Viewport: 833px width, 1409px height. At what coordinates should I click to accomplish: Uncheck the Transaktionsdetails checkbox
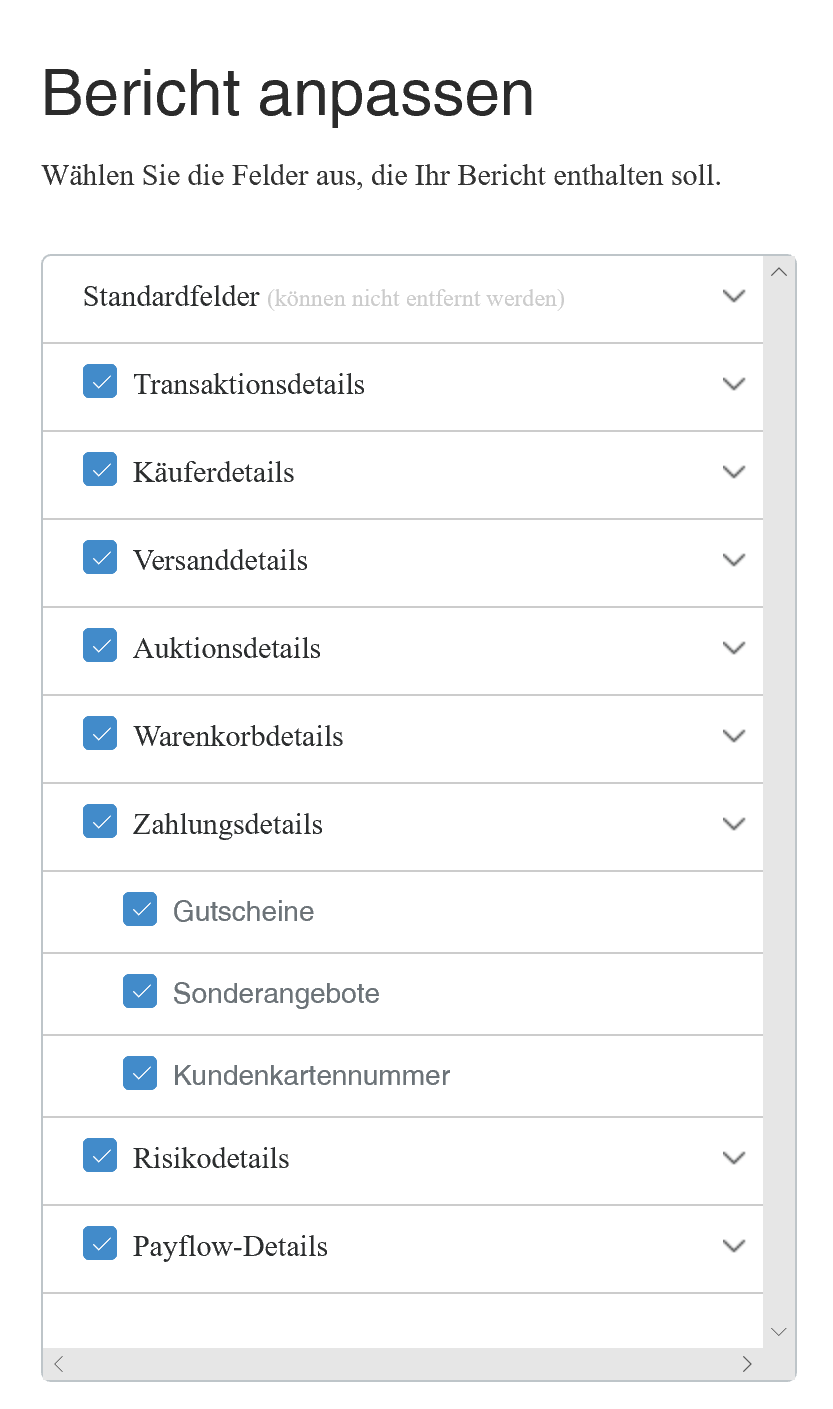(100, 382)
